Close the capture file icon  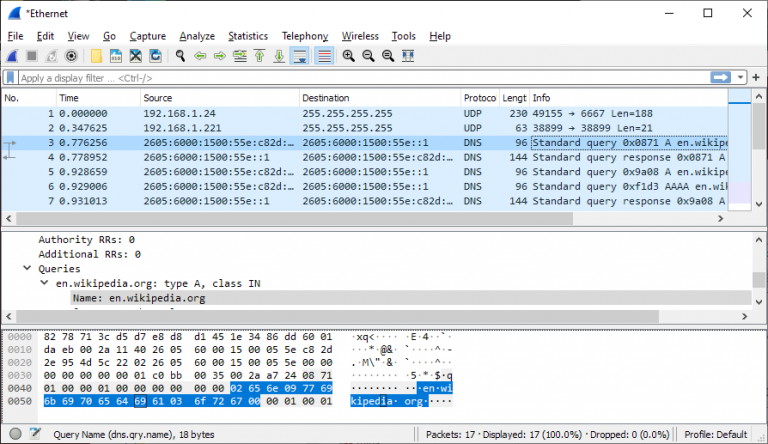click(x=135, y=56)
